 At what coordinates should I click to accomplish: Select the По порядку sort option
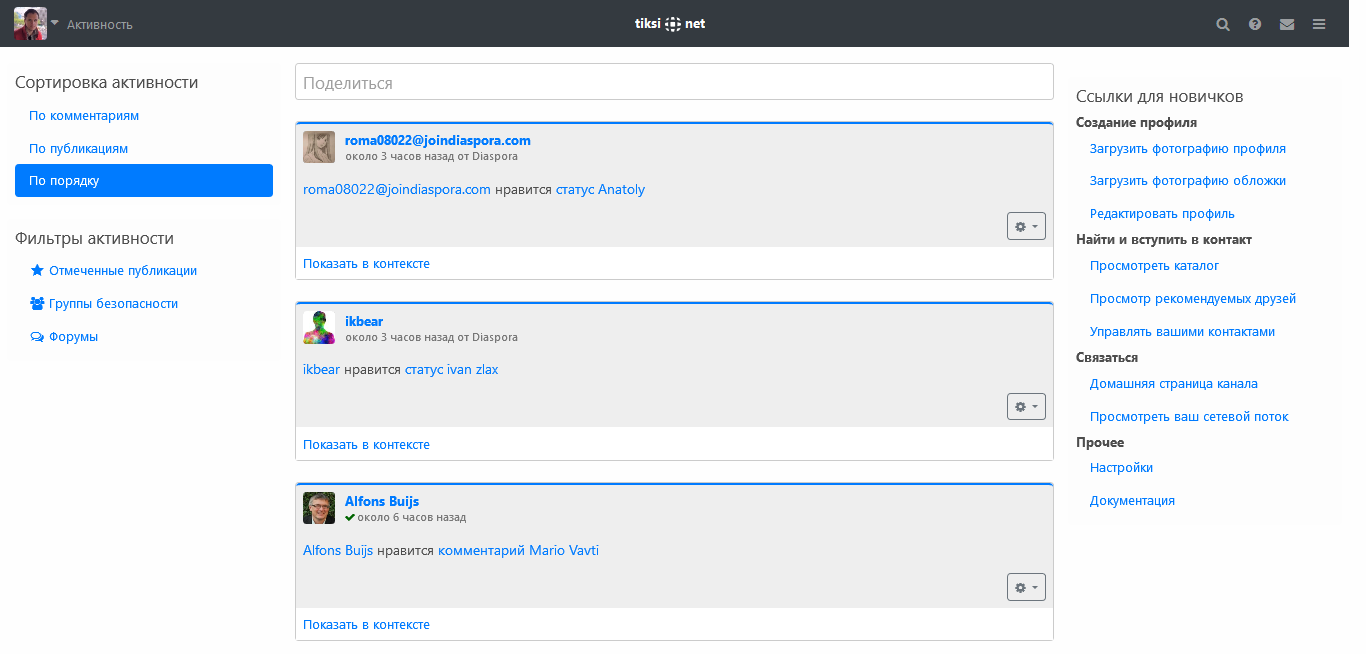(x=144, y=181)
